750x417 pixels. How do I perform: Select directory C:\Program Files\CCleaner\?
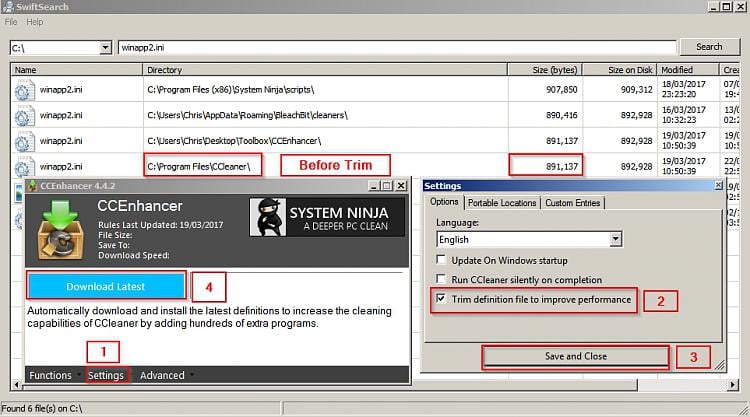tap(199, 166)
